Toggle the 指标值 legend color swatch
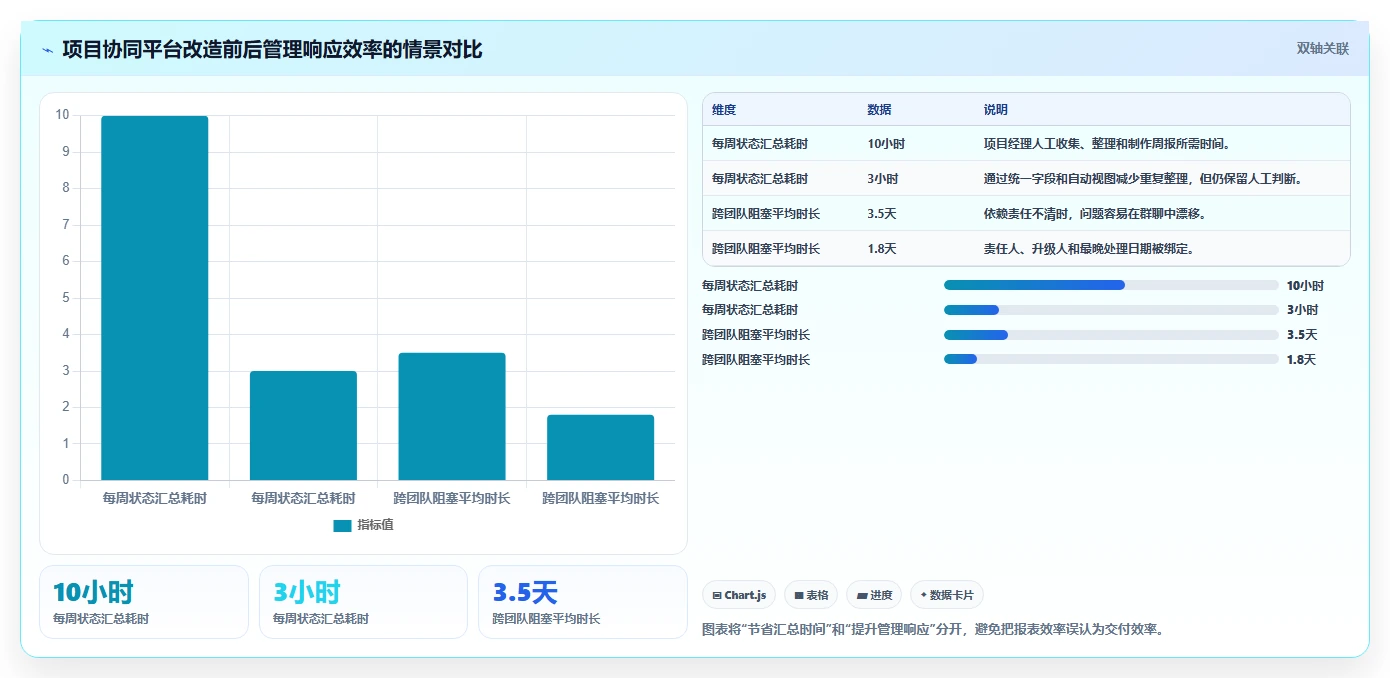This screenshot has width=1390, height=678. coord(342,525)
